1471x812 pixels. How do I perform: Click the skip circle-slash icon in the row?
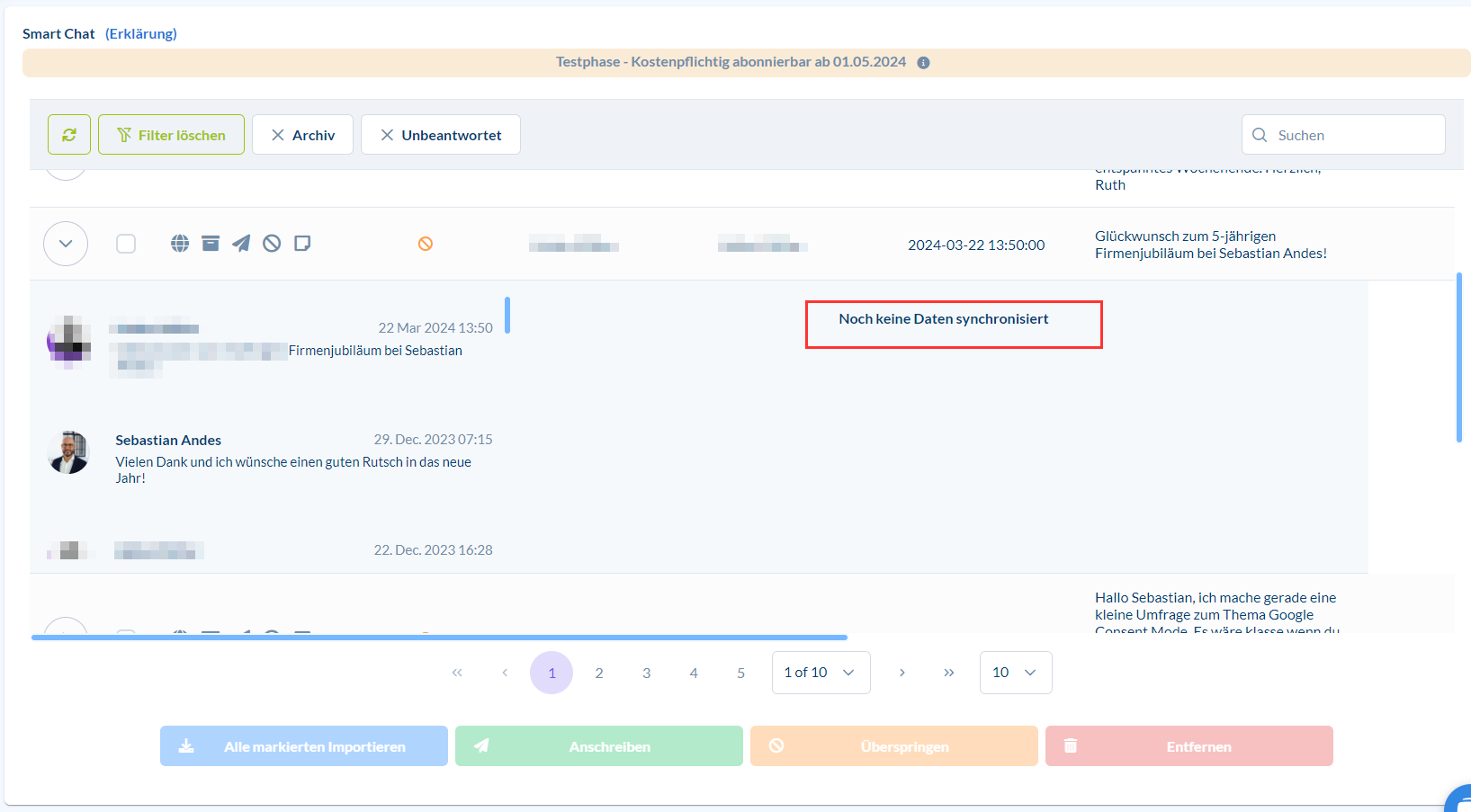click(272, 243)
